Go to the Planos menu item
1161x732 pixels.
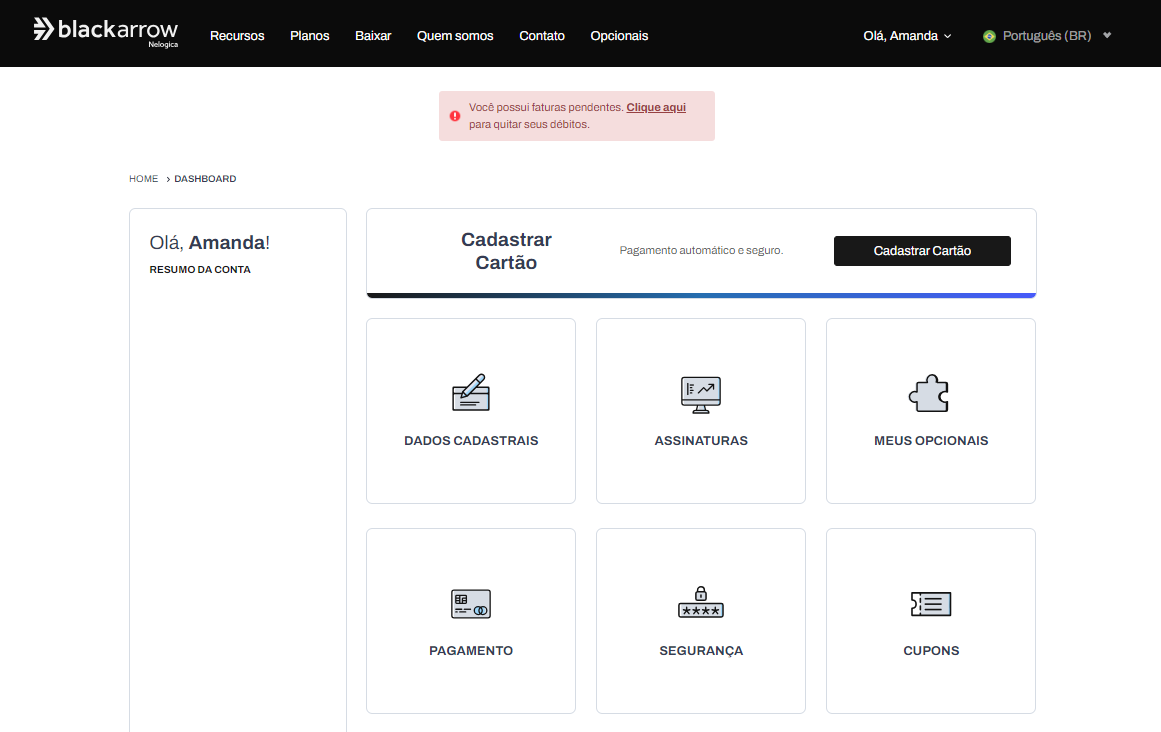[310, 36]
